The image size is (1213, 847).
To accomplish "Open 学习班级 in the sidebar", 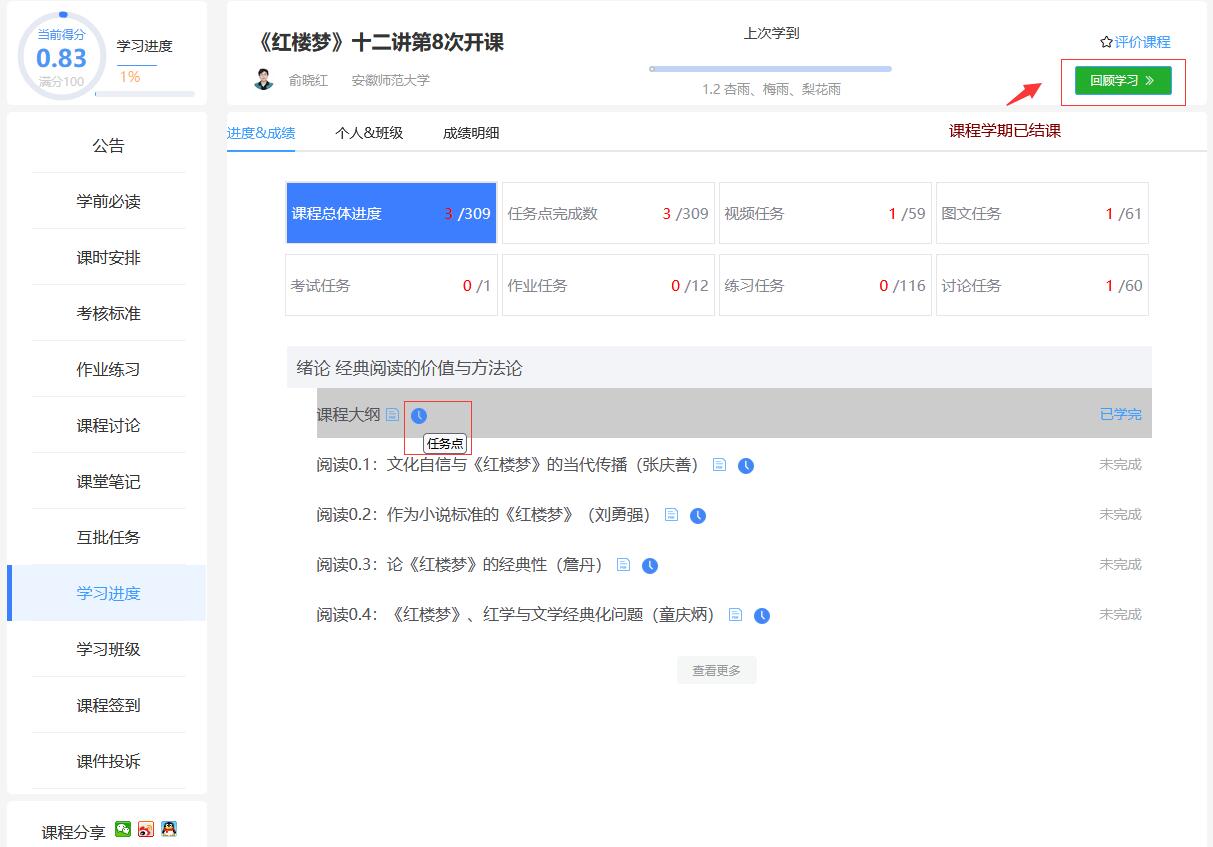I will (108, 649).
